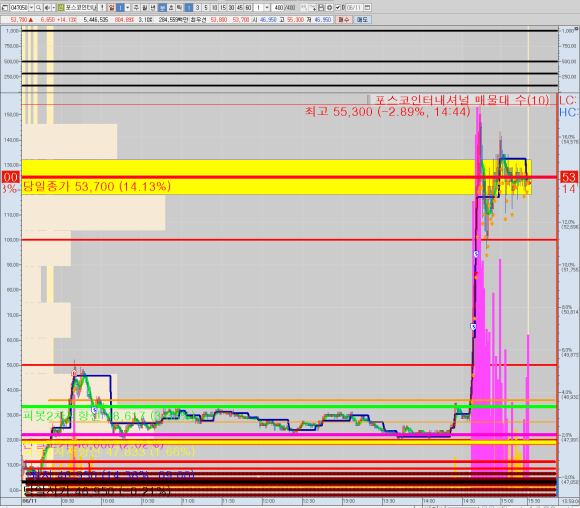The image size is (580, 508).
Task: Click the green 신 badge icon
Action: click(61, 7)
